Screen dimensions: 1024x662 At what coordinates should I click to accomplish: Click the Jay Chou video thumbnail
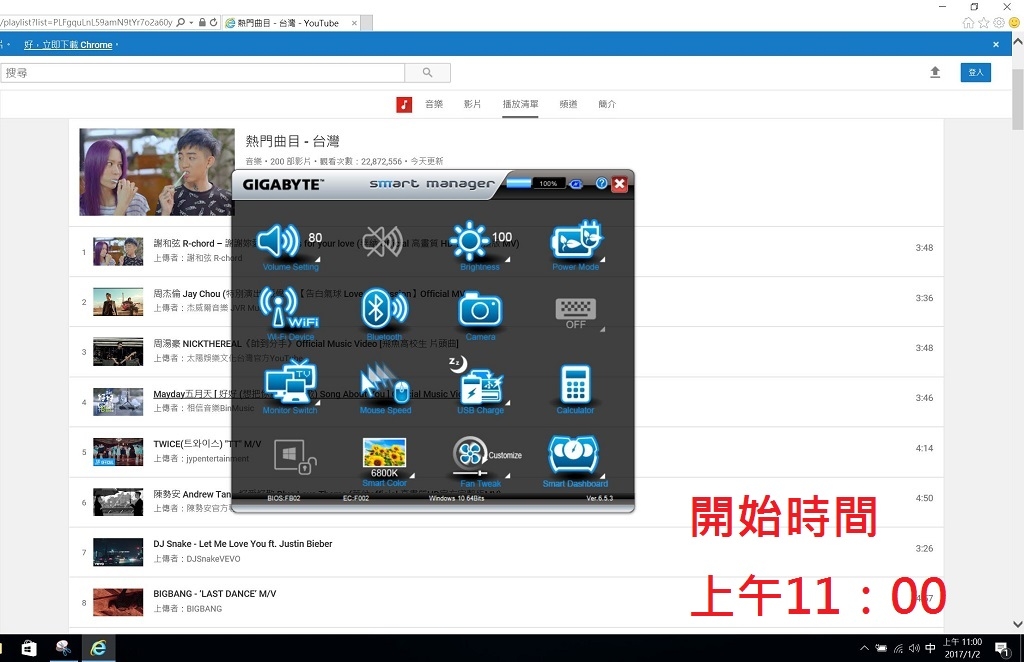click(x=118, y=302)
